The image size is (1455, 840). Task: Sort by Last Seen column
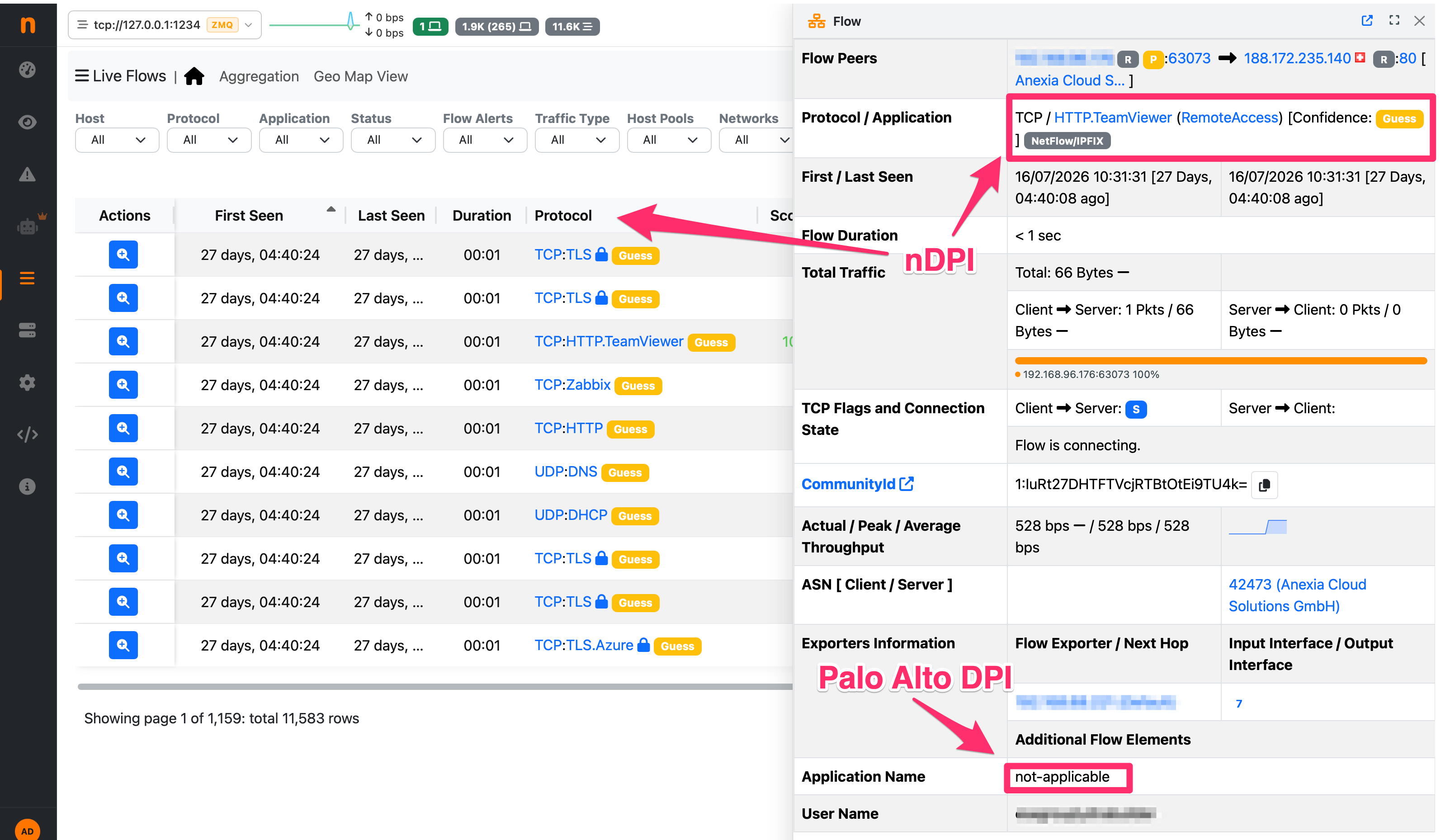pyautogui.click(x=391, y=215)
